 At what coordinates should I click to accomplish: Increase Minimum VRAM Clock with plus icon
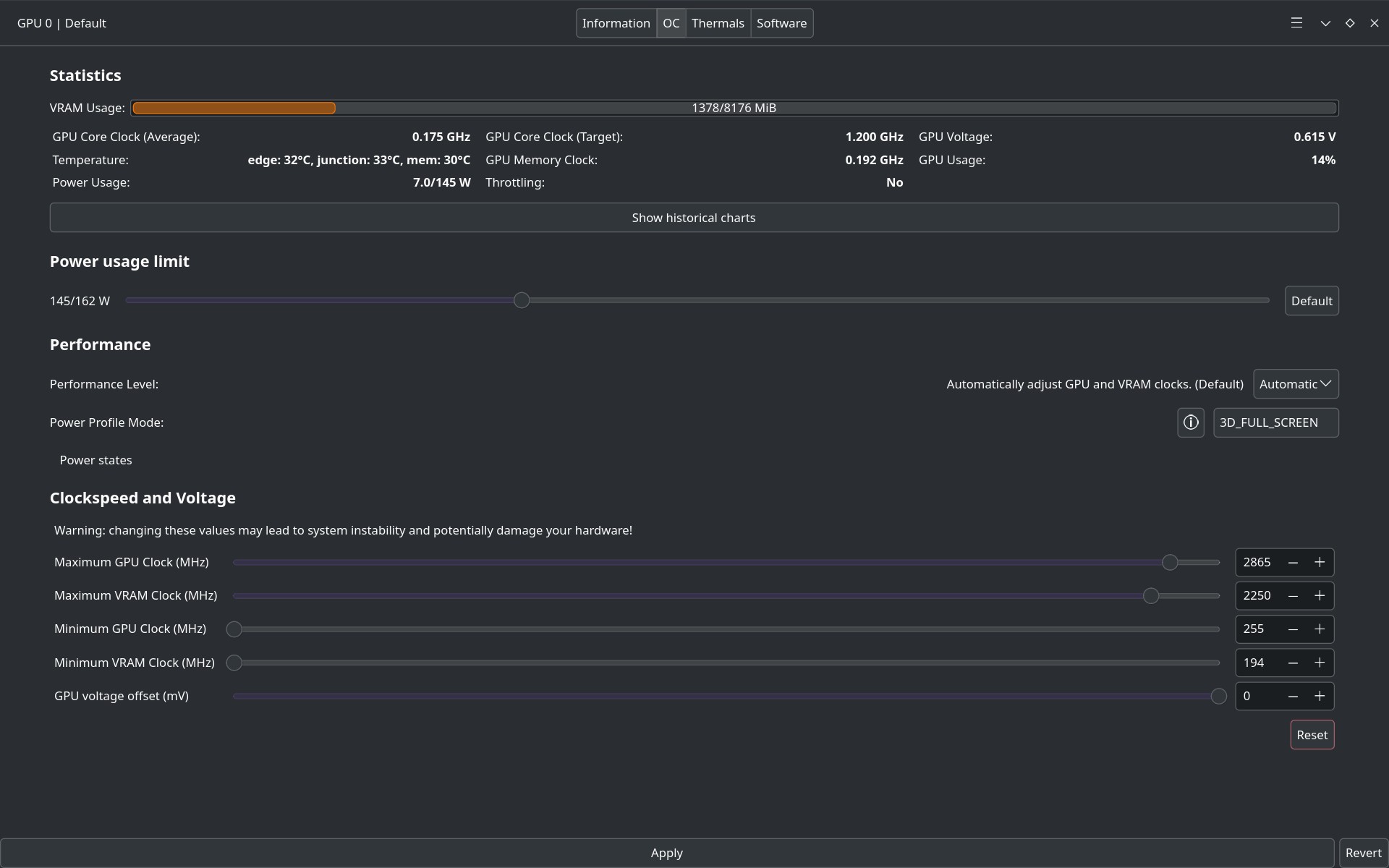click(x=1320, y=663)
